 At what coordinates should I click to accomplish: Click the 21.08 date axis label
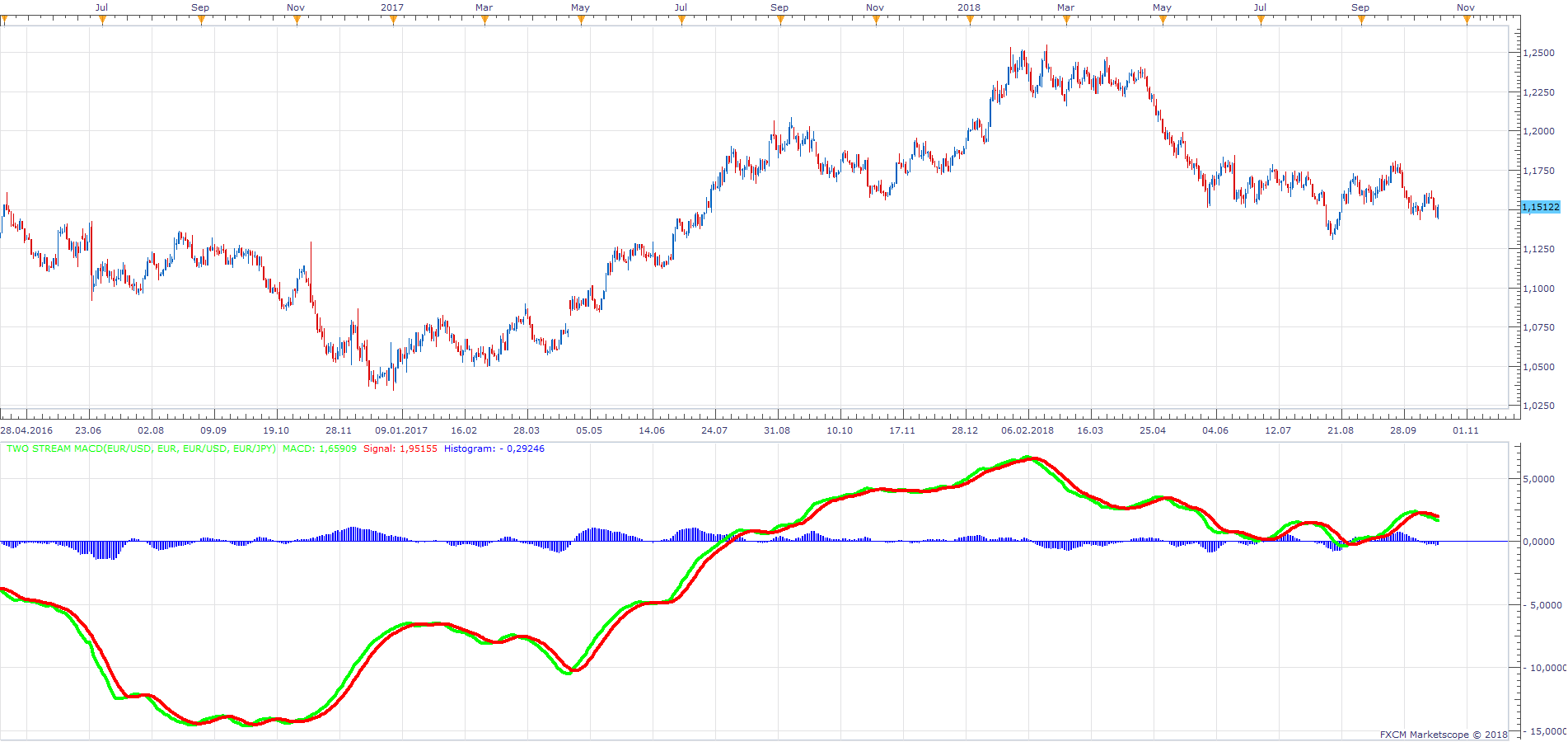point(1341,430)
